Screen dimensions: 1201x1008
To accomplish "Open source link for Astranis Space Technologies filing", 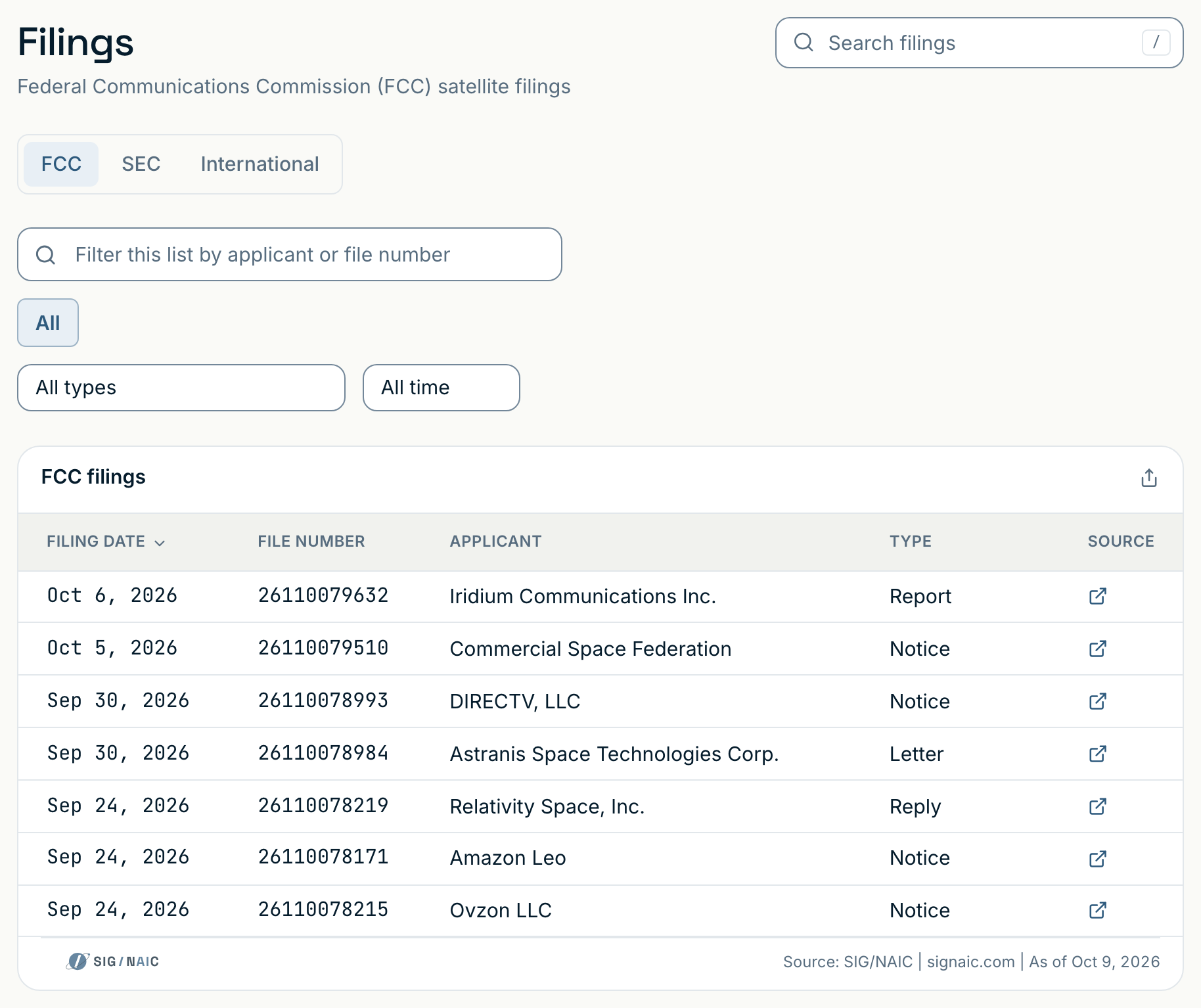I will (x=1097, y=754).
